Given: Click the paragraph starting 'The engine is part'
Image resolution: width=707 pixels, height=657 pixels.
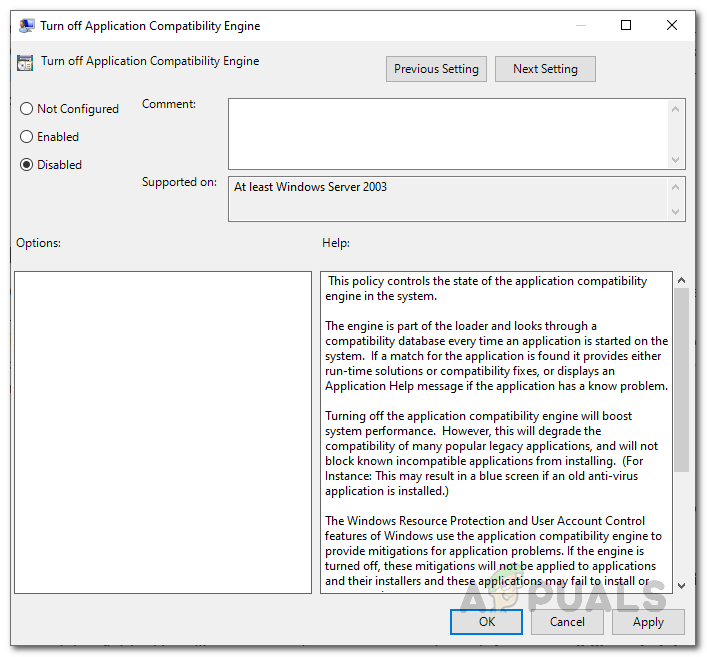Looking at the screenshot, I should click(x=496, y=356).
